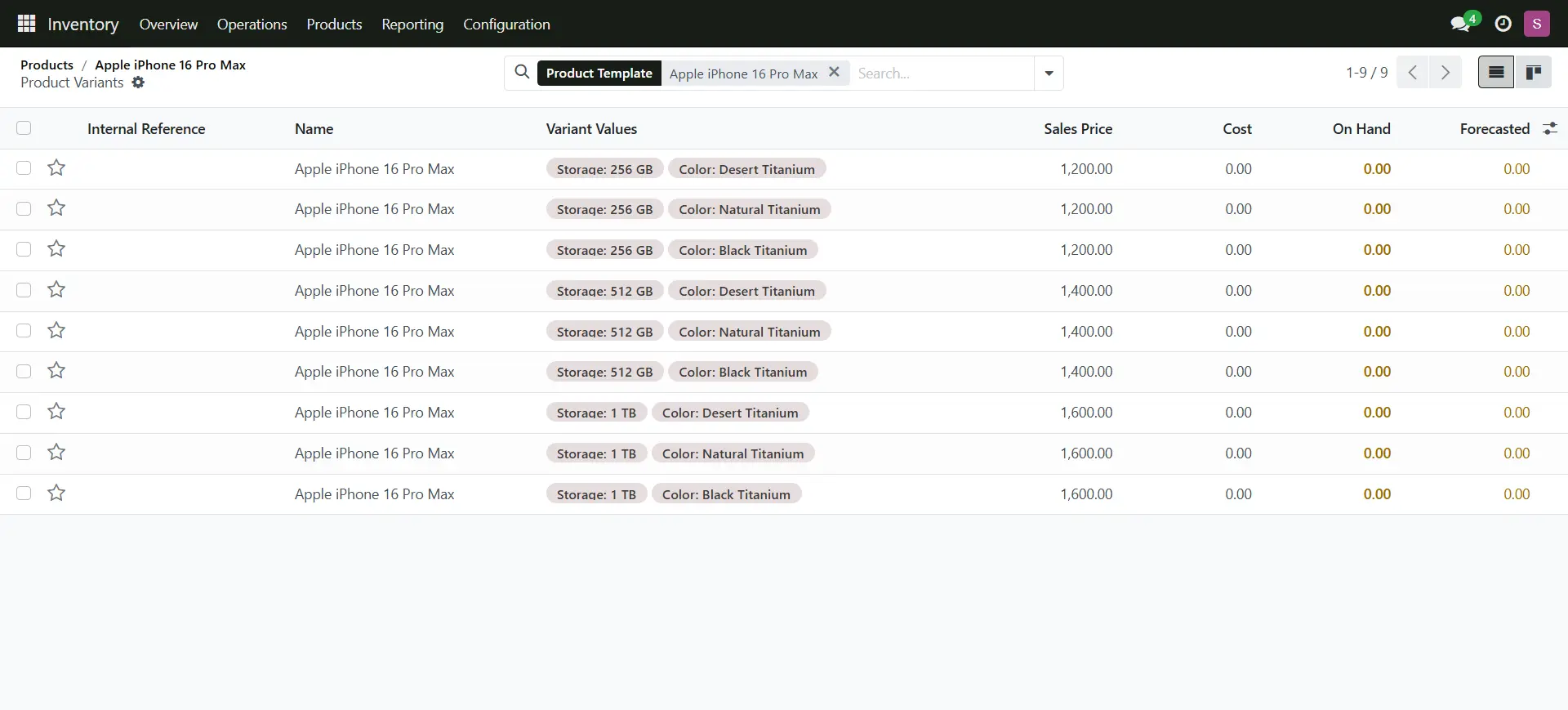The image size is (1568, 710).
Task: Open the Operations menu
Action: (x=252, y=25)
